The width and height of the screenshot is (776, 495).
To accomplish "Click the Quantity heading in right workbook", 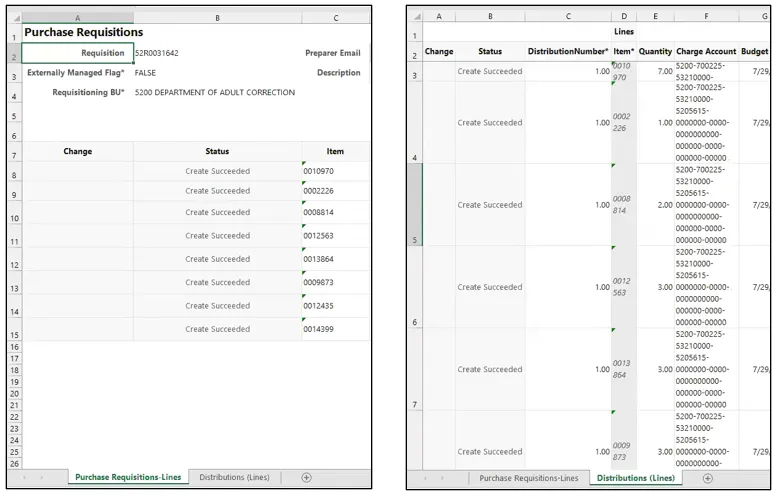I will coord(655,51).
